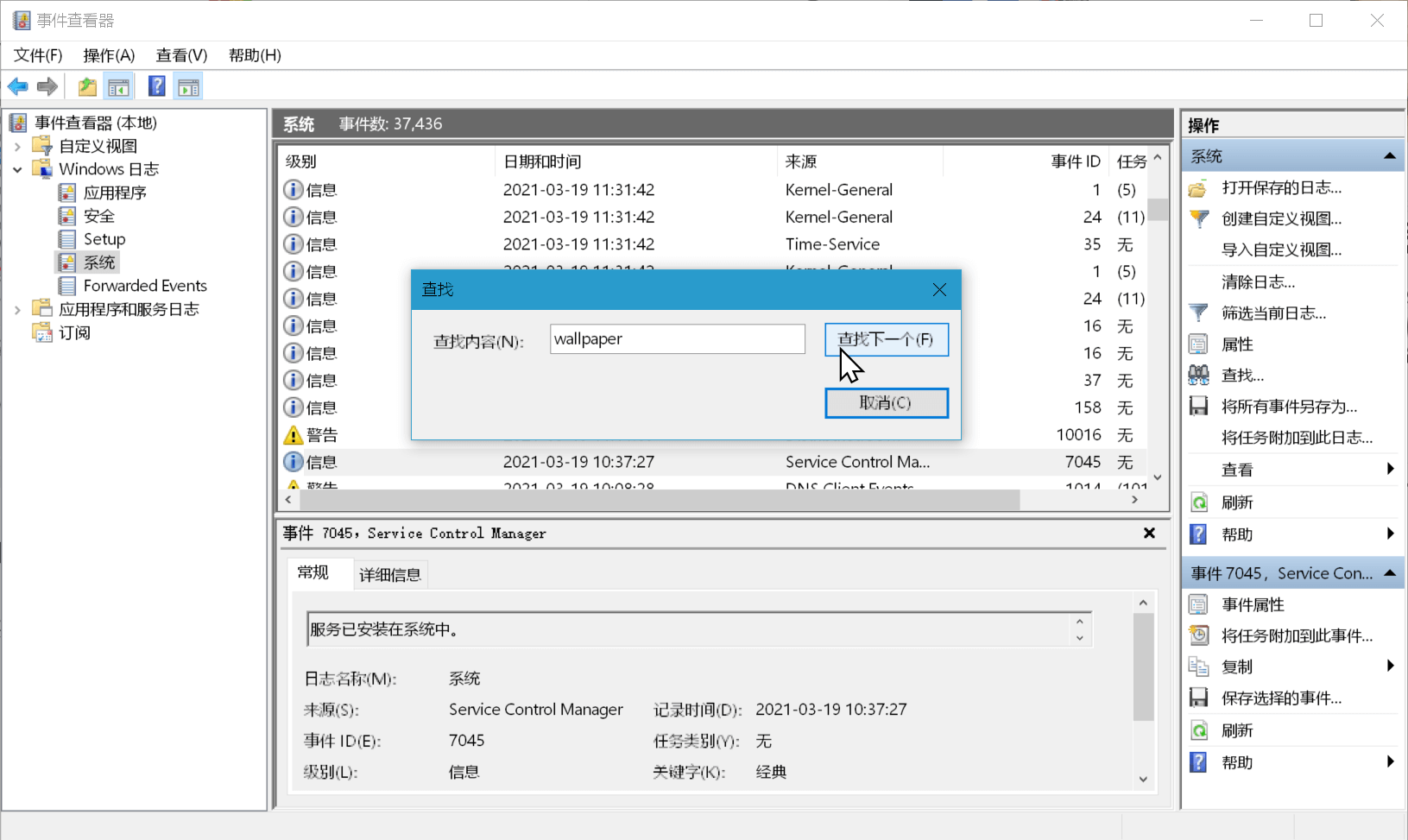Collapse the Windows 日志 tree node
1408x840 pixels.
point(18,169)
